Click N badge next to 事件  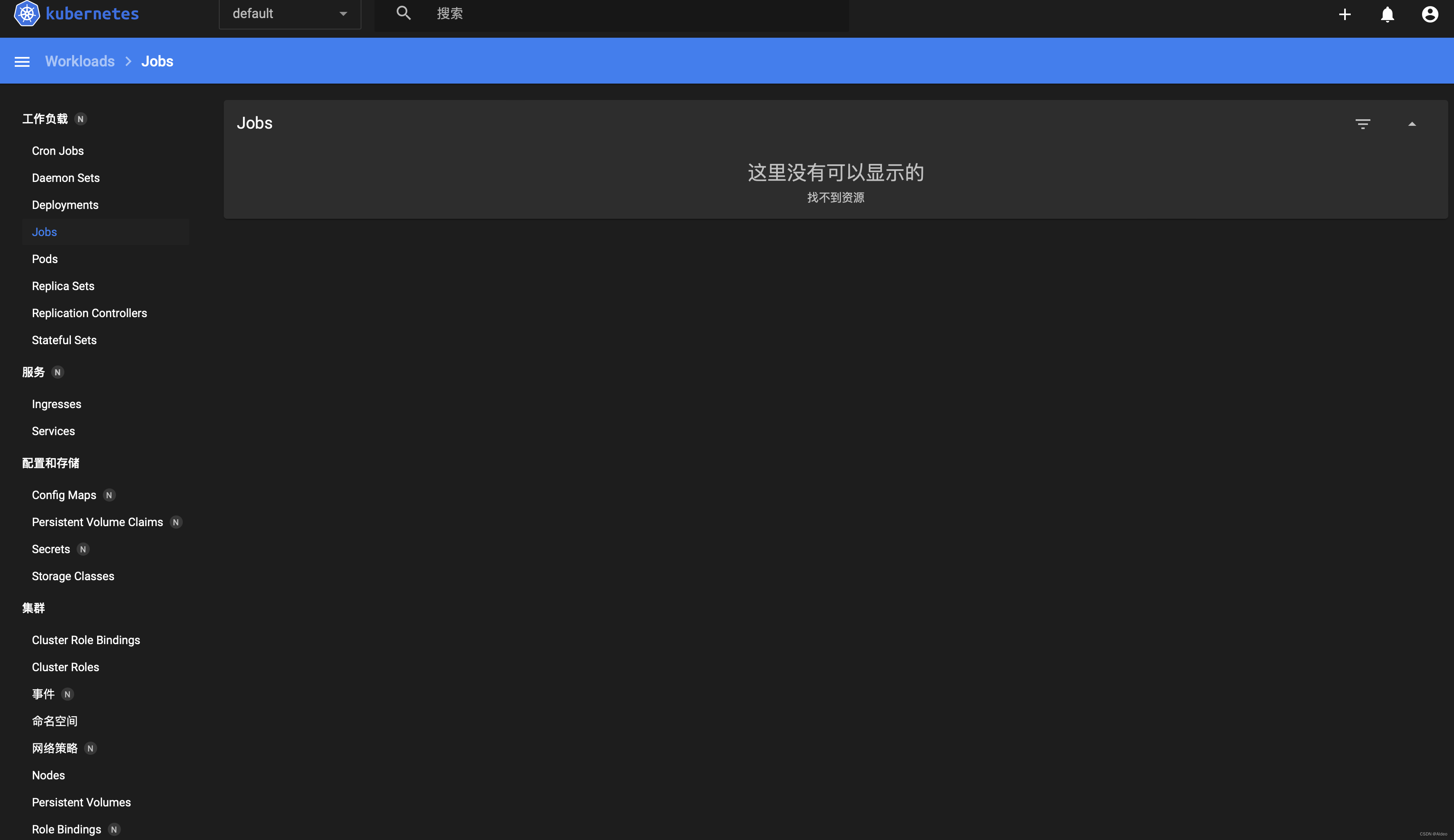[67, 694]
